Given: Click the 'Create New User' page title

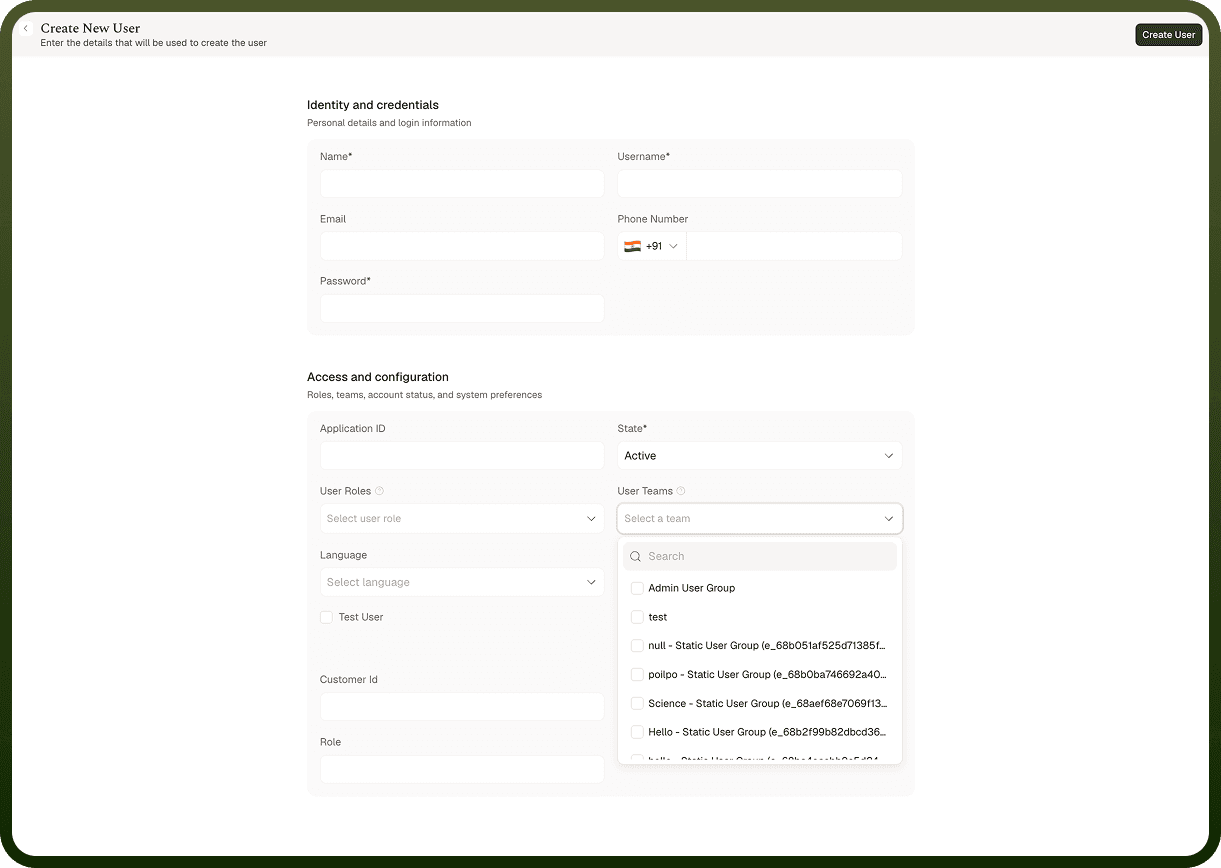Looking at the screenshot, I should [x=90, y=28].
